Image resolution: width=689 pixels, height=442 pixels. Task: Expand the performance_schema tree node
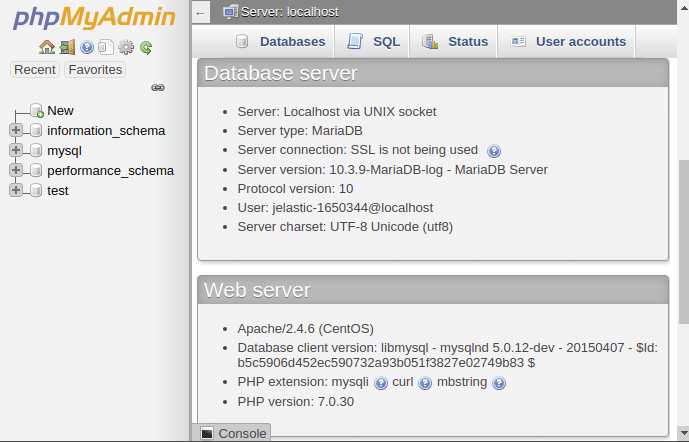tap(16, 170)
